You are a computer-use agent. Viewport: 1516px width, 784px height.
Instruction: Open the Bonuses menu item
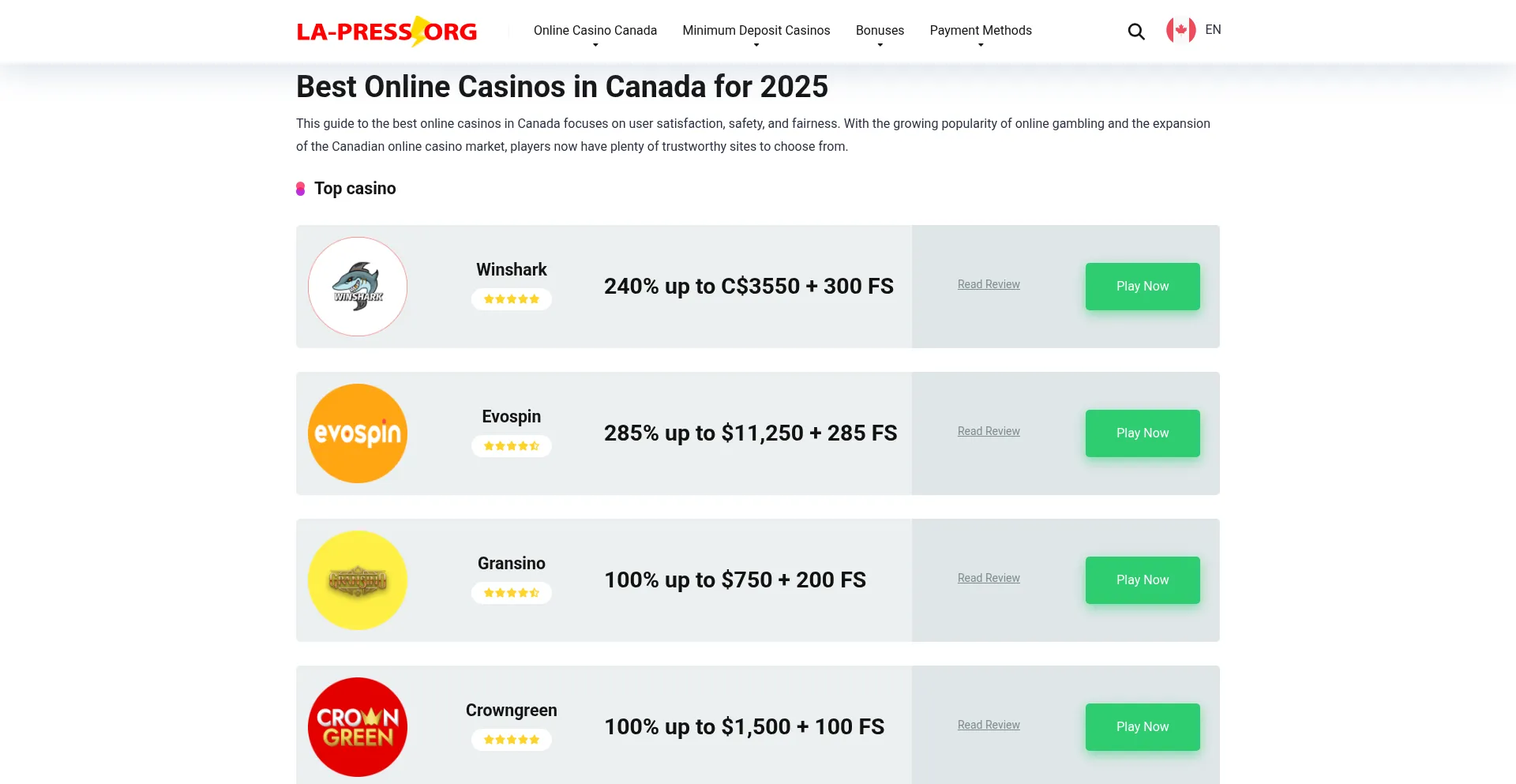click(880, 31)
